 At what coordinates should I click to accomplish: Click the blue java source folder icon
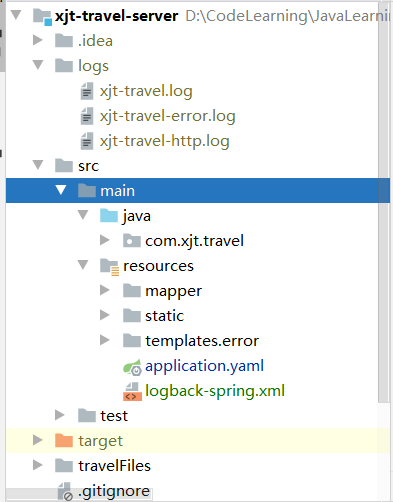point(109,215)
